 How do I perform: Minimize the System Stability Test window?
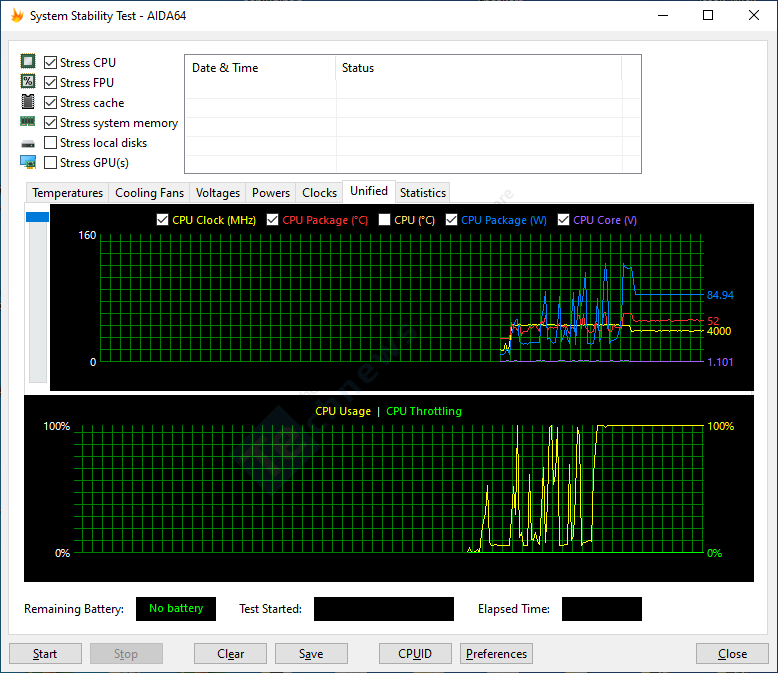point(663,15)
